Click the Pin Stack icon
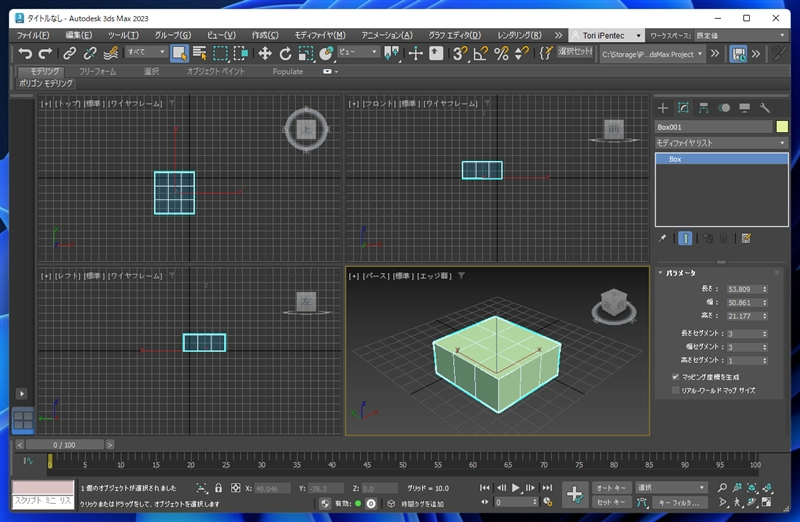 click(662, 238)
